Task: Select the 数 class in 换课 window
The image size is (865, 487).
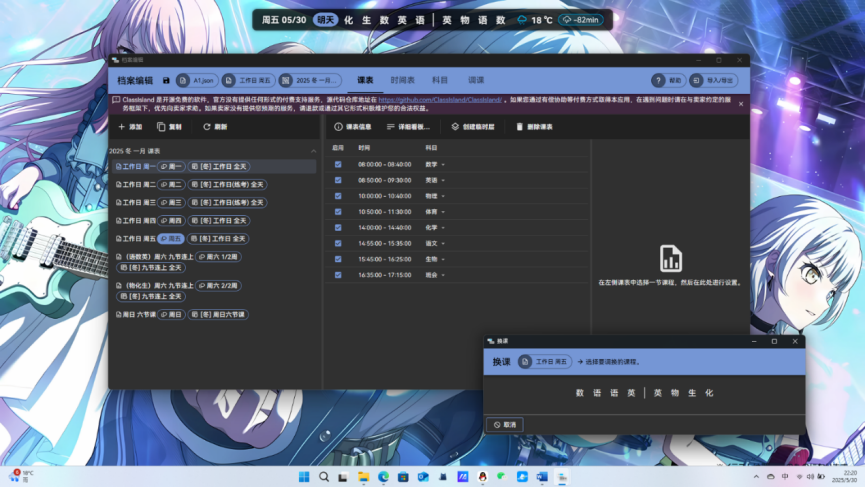Action: click(580, 393)
